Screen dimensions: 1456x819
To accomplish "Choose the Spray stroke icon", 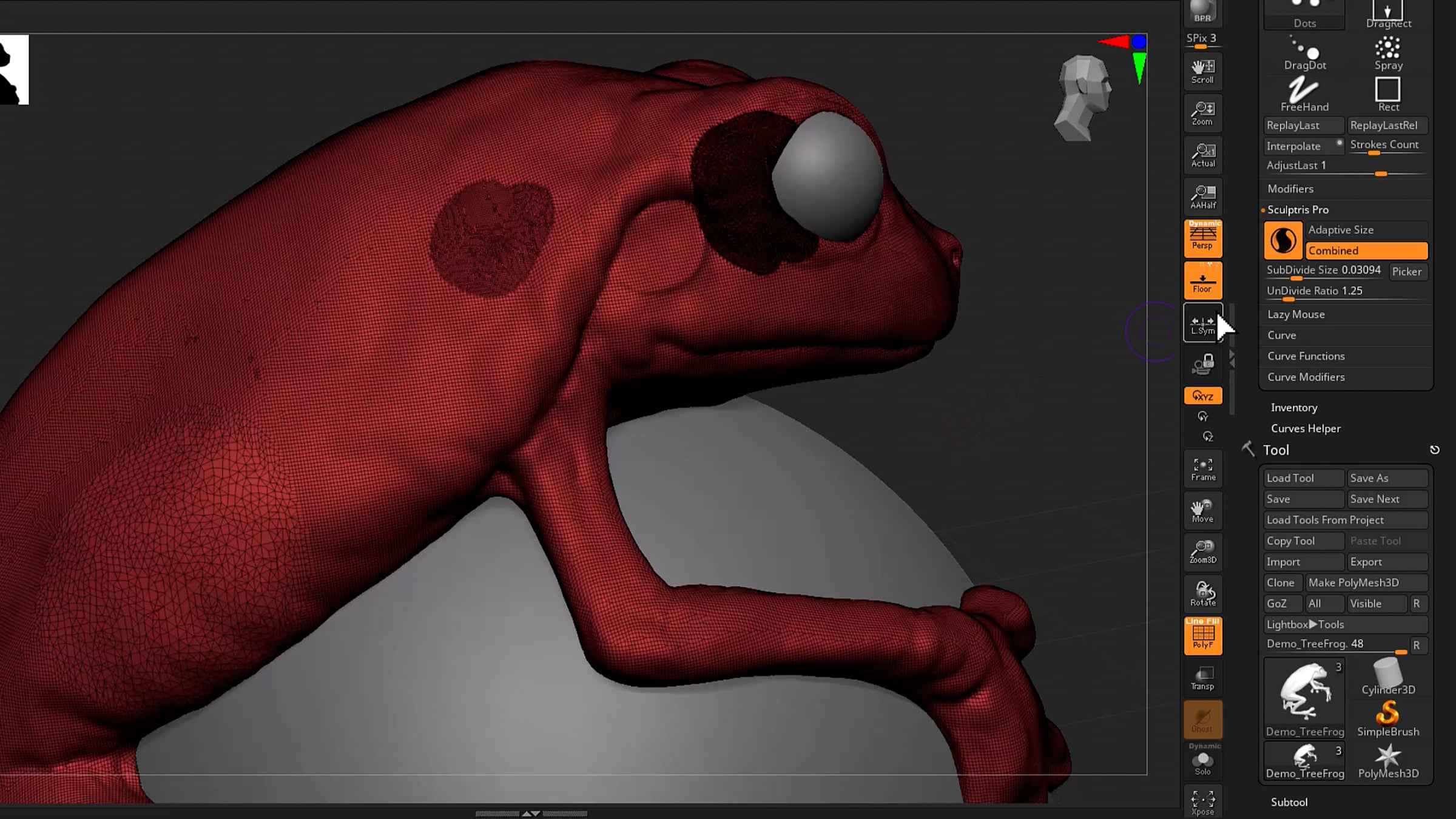I will coord(1388,53).
